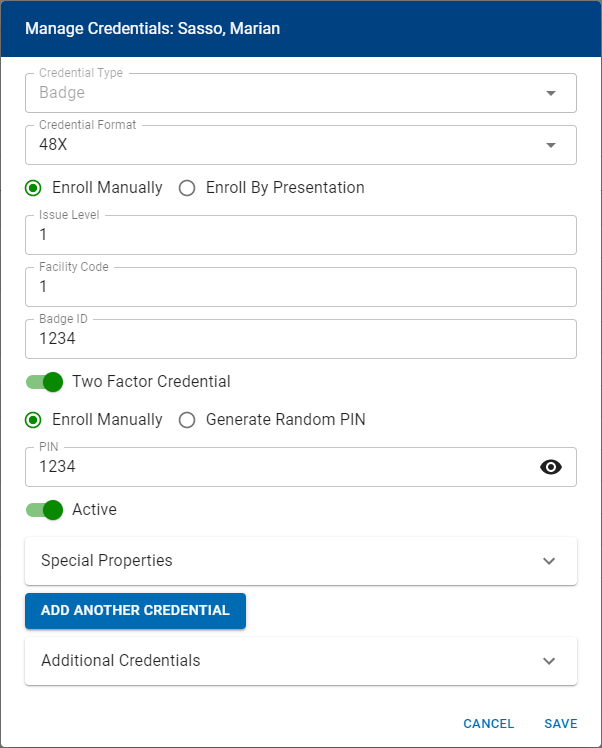Image resolution: width=602 pixels, height=748 pixels.
Task: Focus the Facility Code field
Action: coord(300,288)
